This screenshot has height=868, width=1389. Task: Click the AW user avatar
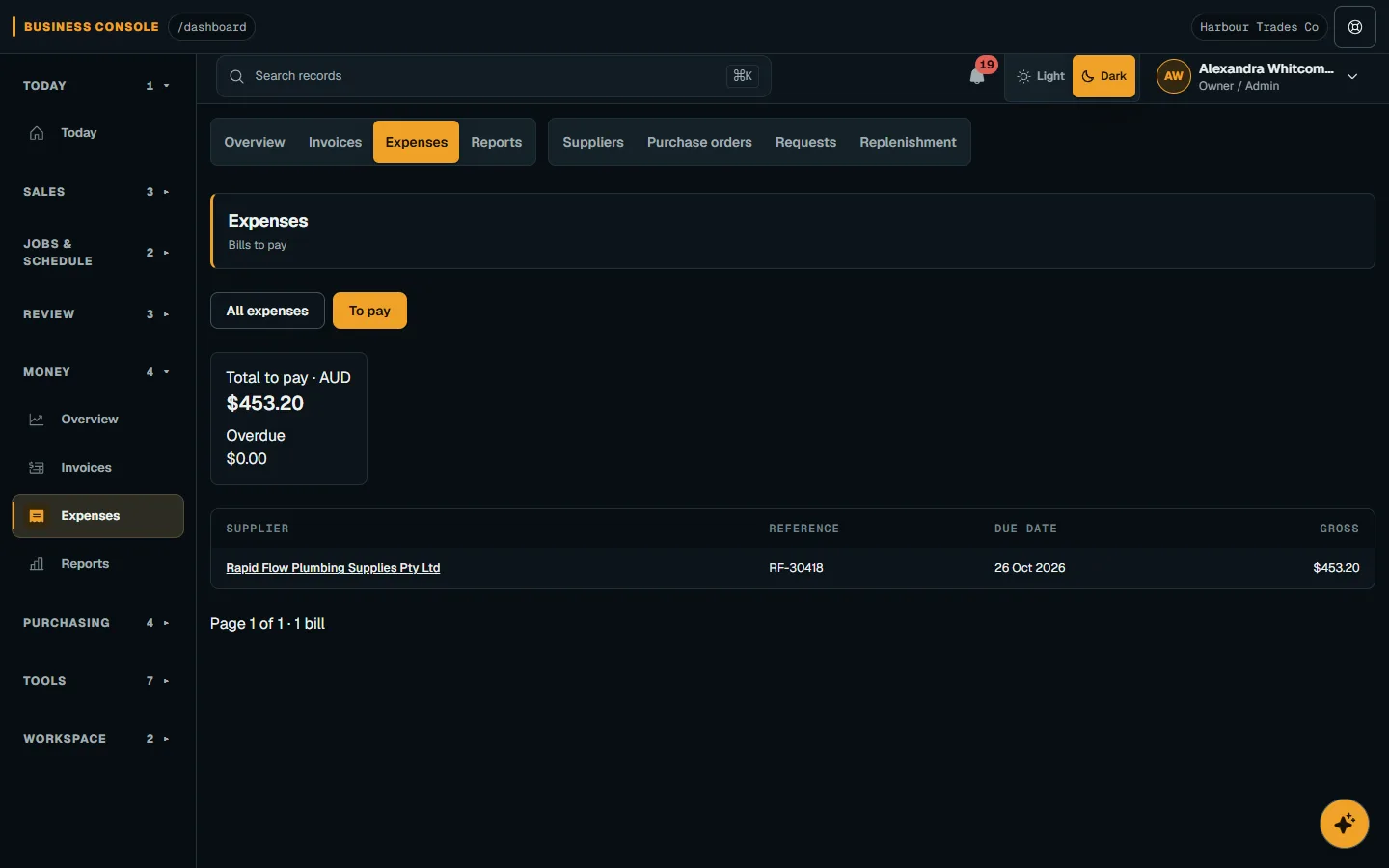(1174, 76)
